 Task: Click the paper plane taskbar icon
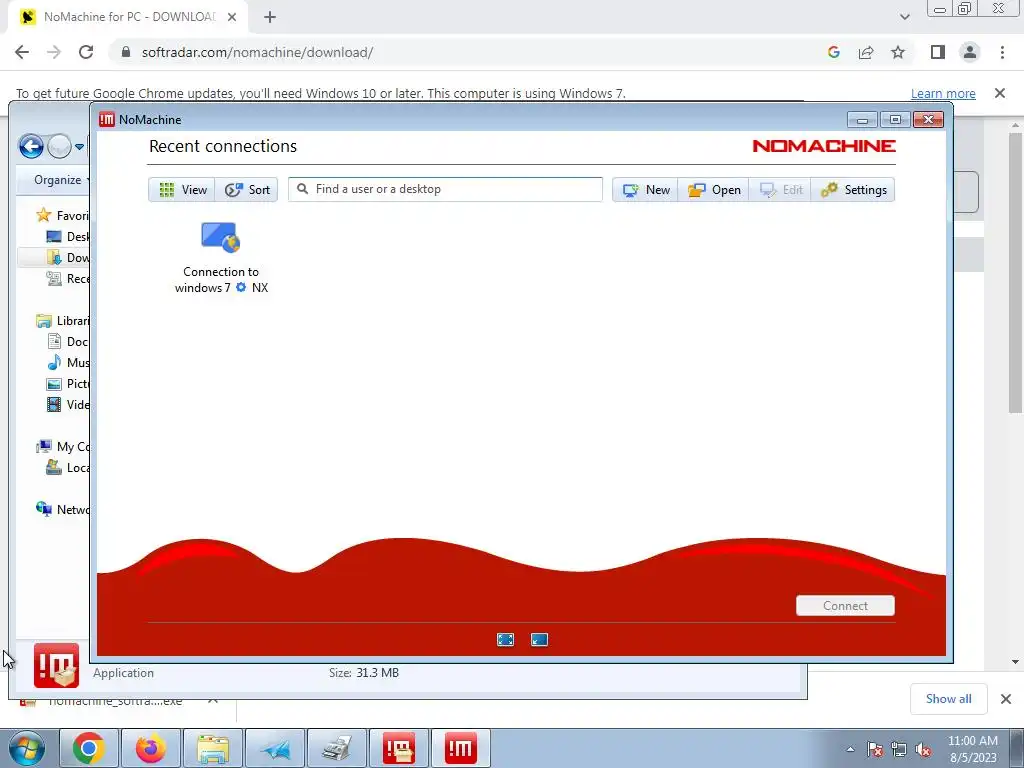tap(275, 748)
